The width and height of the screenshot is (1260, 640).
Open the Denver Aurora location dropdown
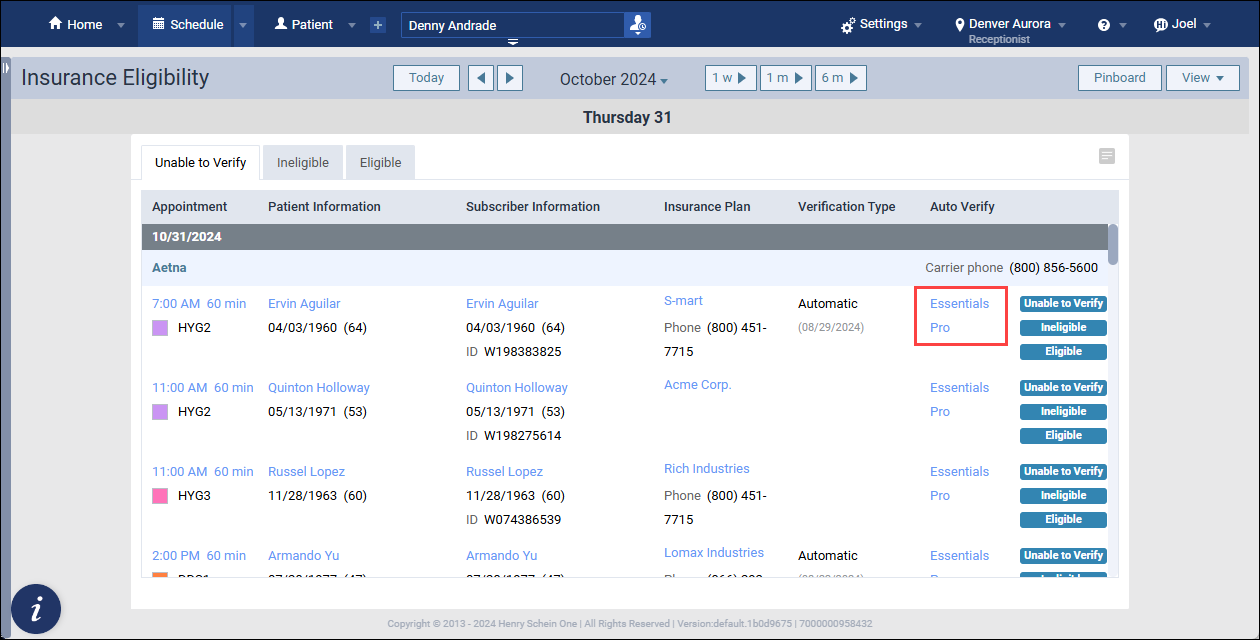point(1010,24)
